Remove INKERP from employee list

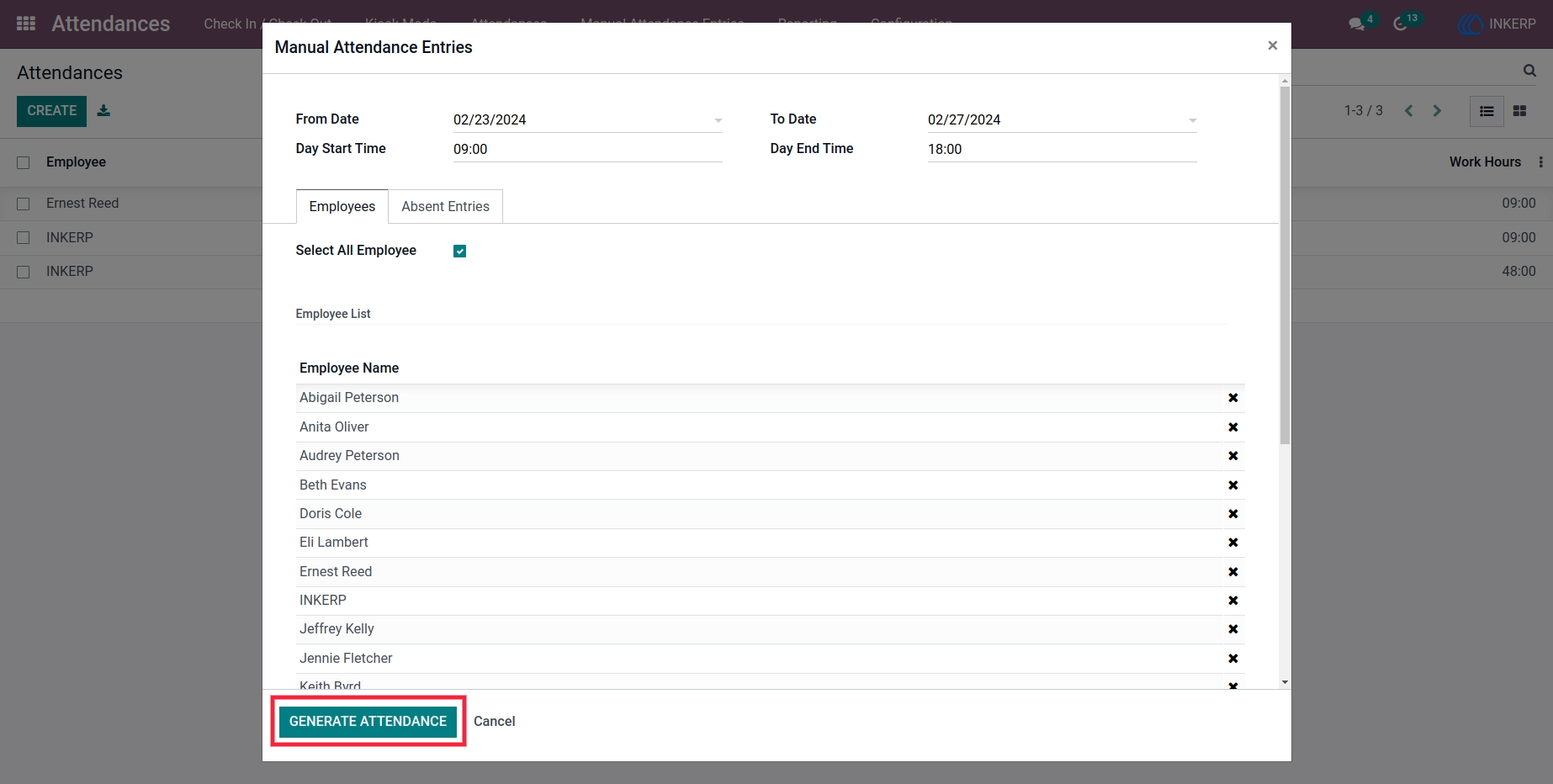click(1233, 601)
